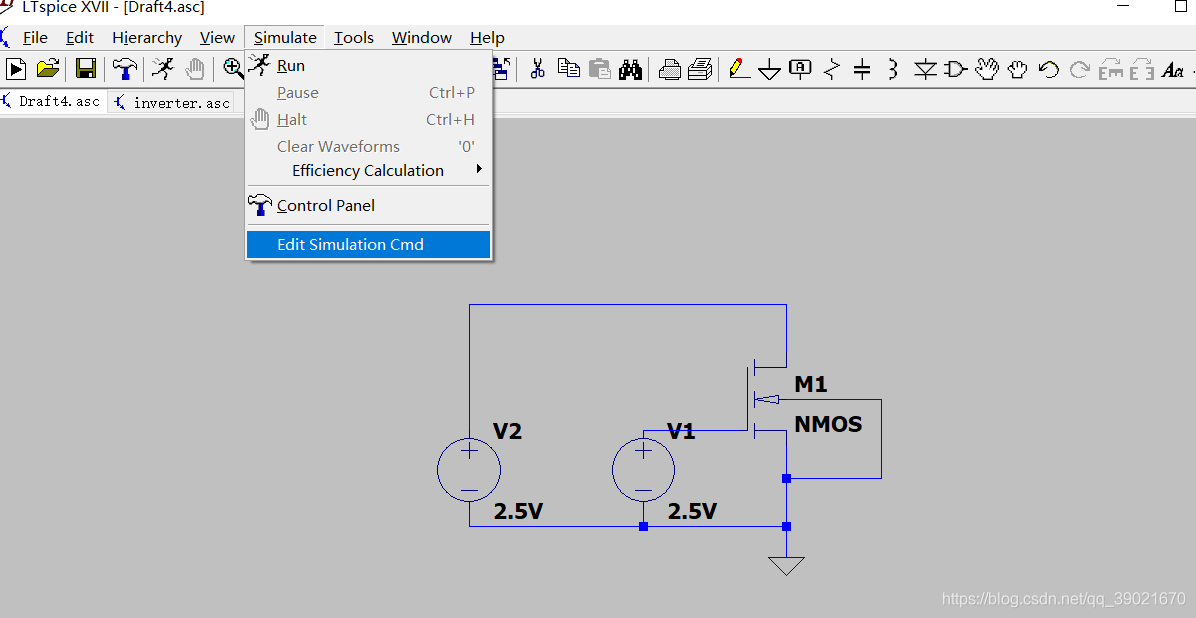Place an Inductor from the toolbar
This screenshot has width=1196, height=618.
[x=892, y=69]
